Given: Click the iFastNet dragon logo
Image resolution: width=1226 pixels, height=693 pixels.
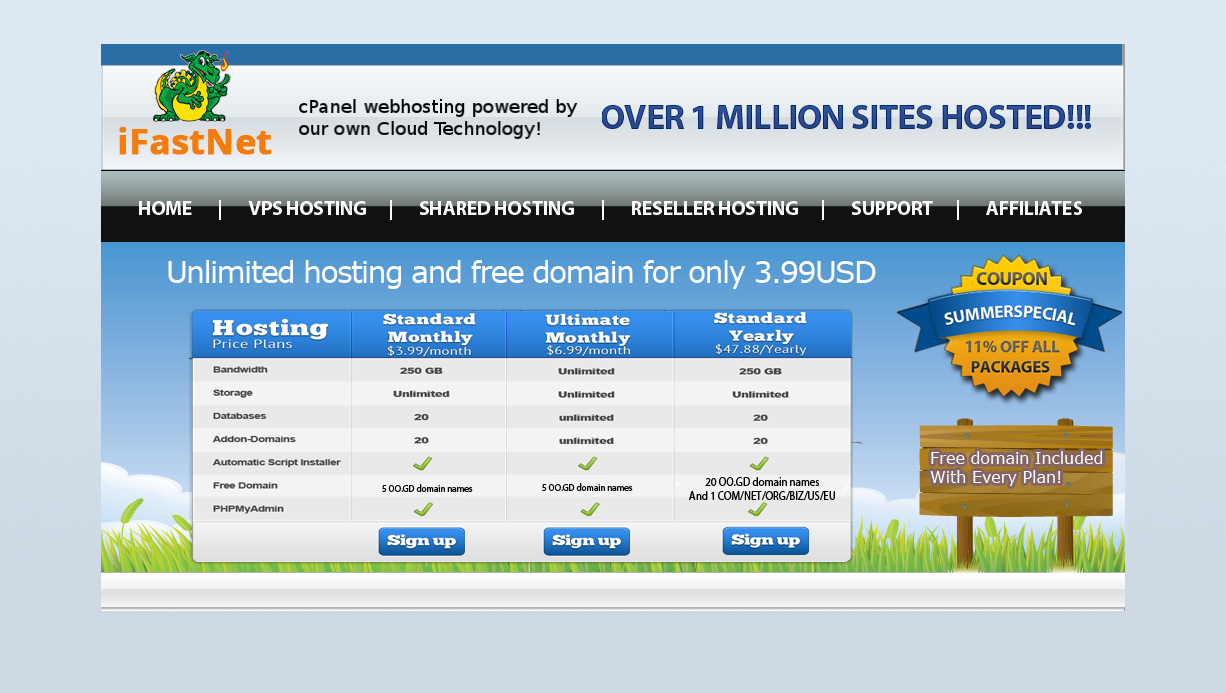Looking at the screenshot, I should (x=194, y=104).
